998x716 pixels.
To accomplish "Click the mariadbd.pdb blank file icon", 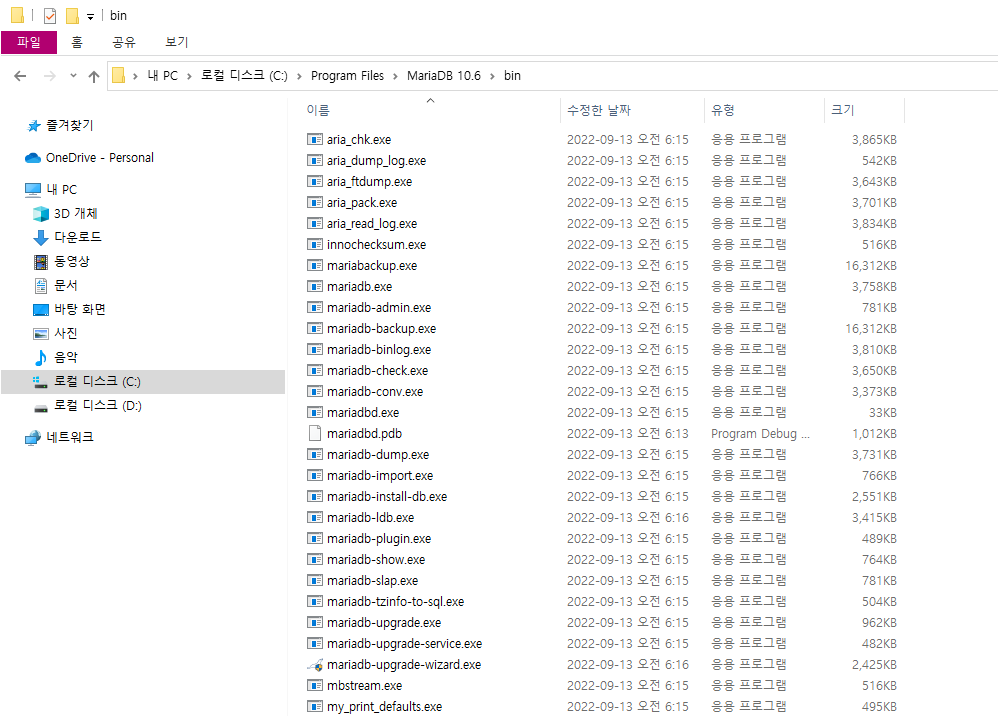I will [x=314, y=433].
